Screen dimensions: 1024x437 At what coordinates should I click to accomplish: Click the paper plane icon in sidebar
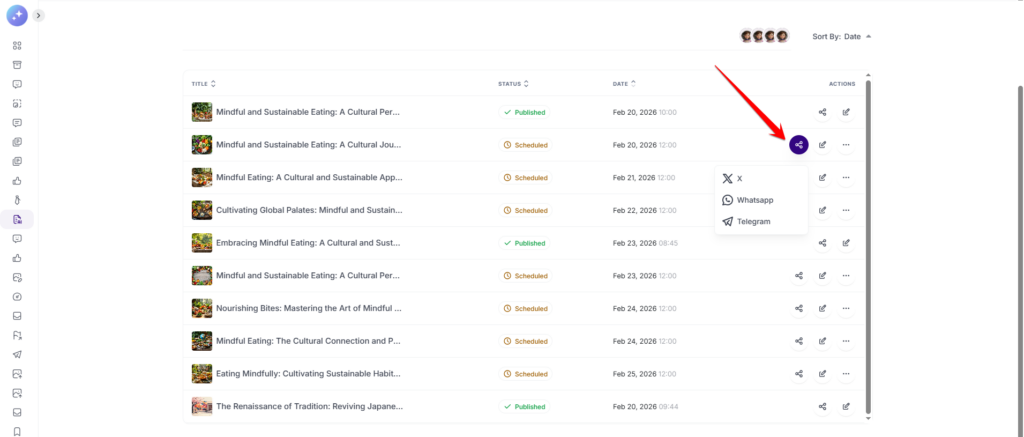17,354
